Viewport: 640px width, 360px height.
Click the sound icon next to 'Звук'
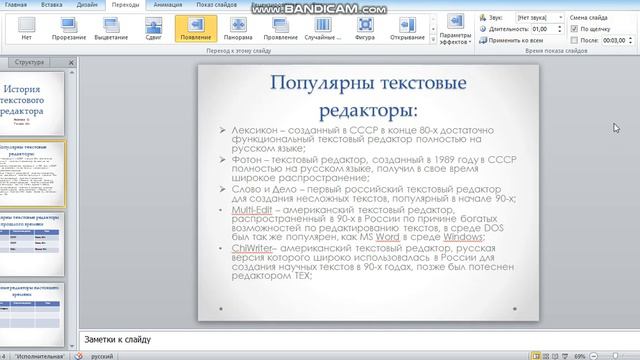click(483, 18)
